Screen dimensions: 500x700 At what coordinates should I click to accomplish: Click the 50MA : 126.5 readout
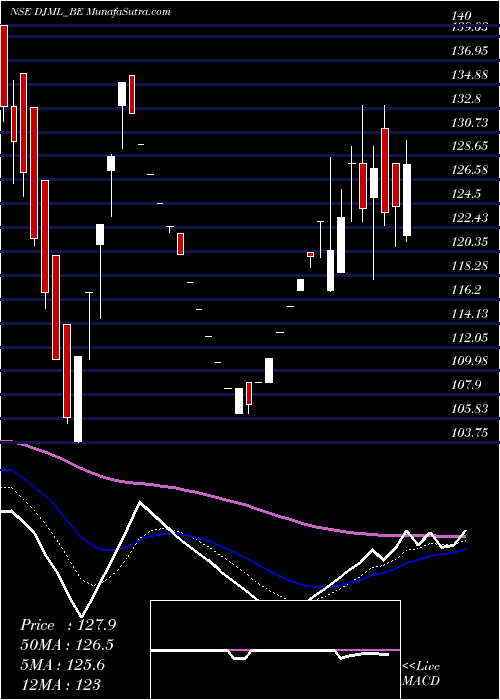click(67, 645)
